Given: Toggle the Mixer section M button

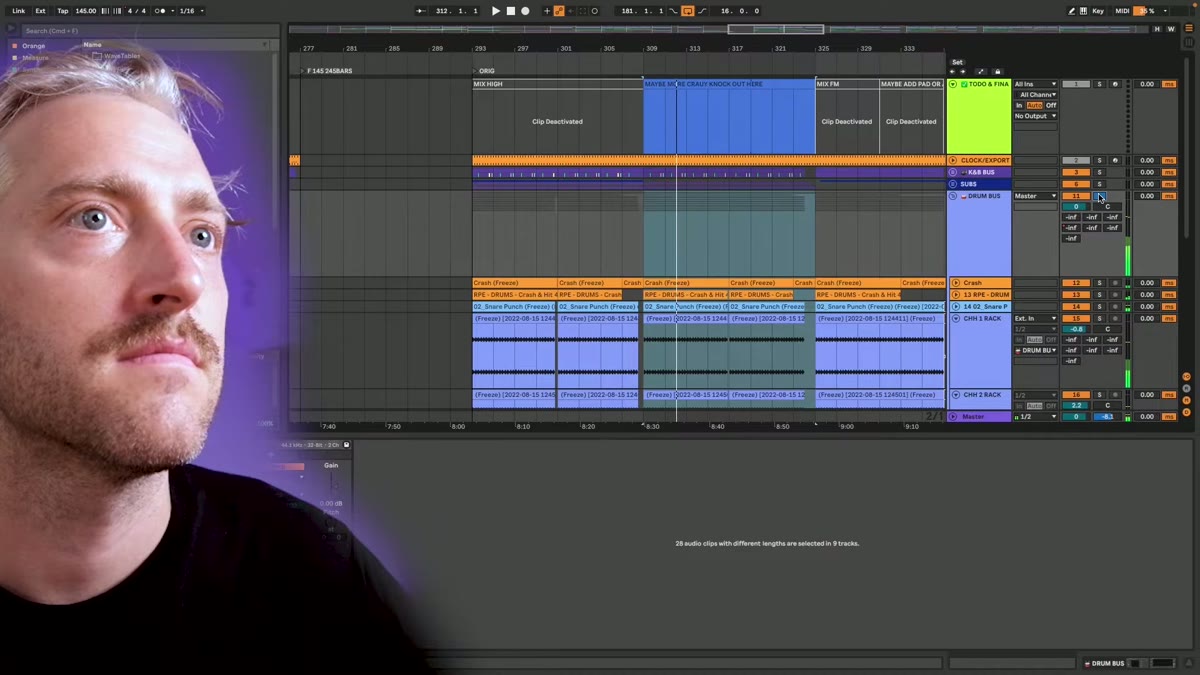Looking at the screenshot, I should (x=1187, y=400).
